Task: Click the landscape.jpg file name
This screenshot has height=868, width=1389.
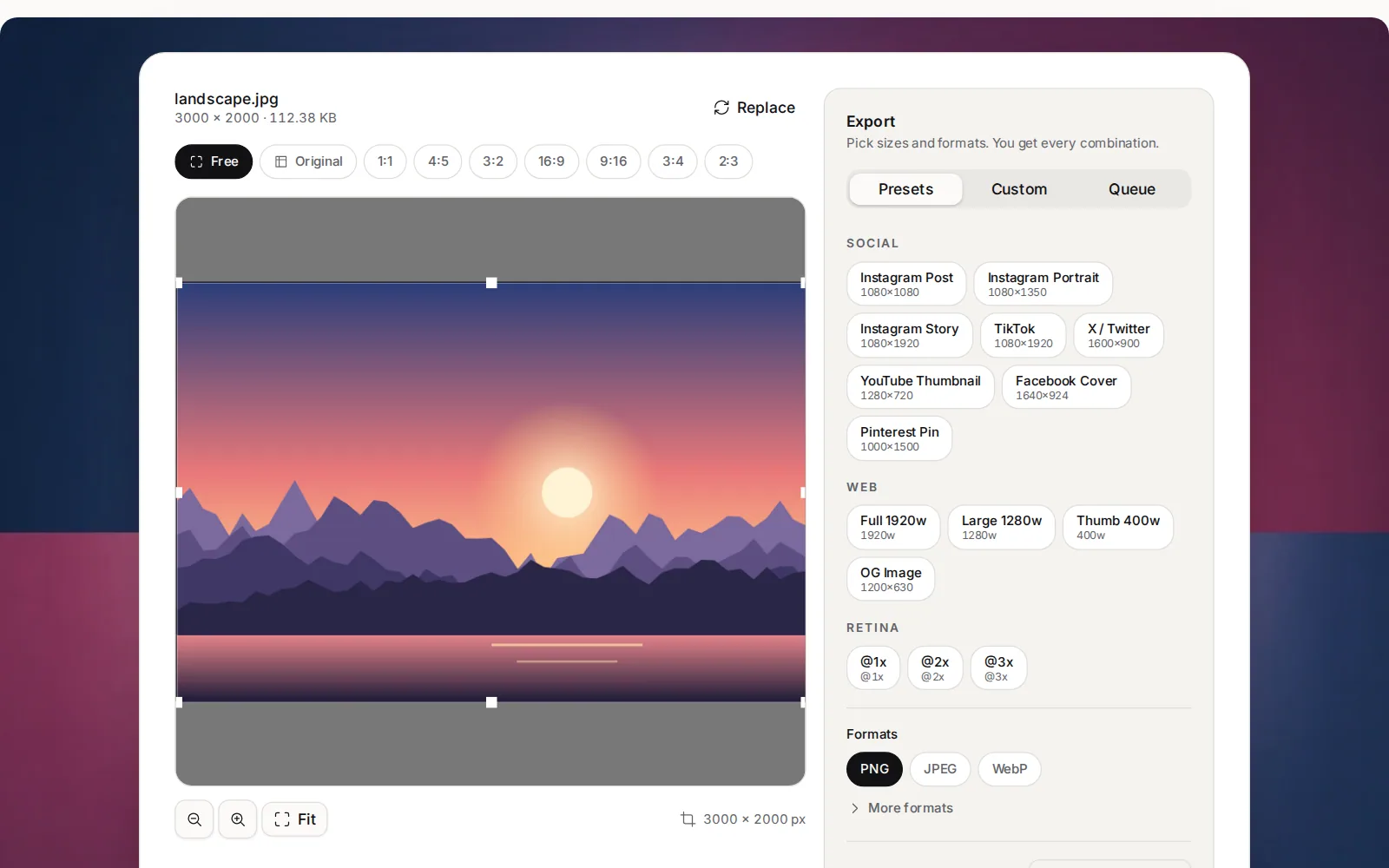Action: 227,99
